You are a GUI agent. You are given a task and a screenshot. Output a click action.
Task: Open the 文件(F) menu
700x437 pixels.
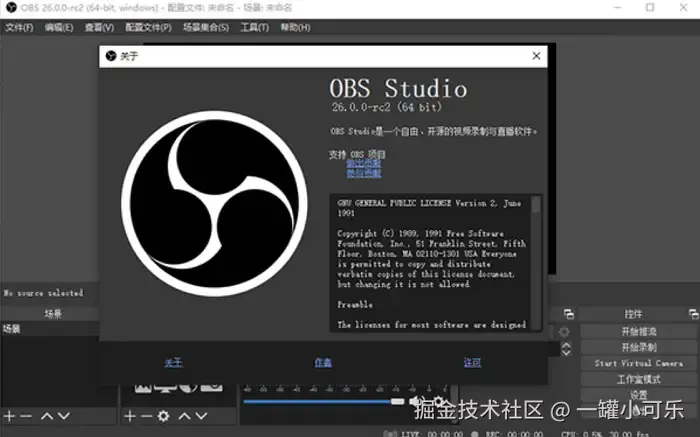(19, 28)
